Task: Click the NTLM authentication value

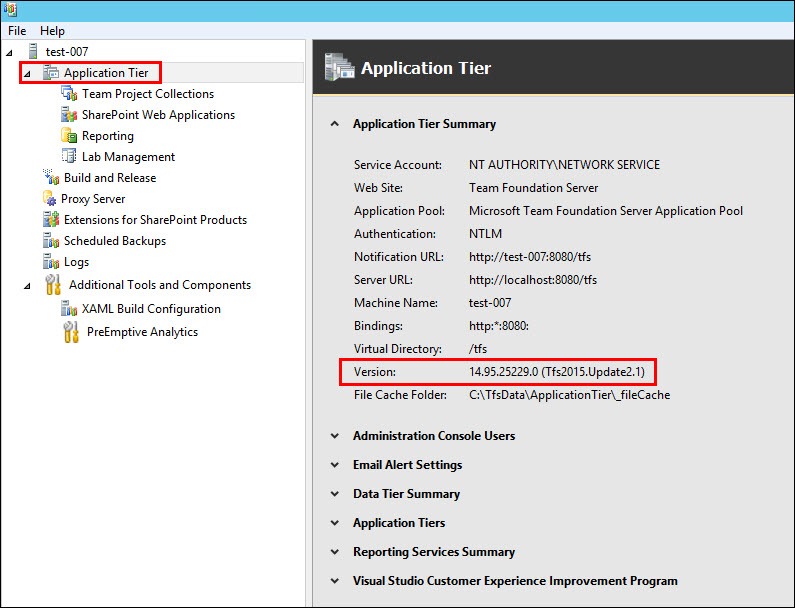Action: 485,233
